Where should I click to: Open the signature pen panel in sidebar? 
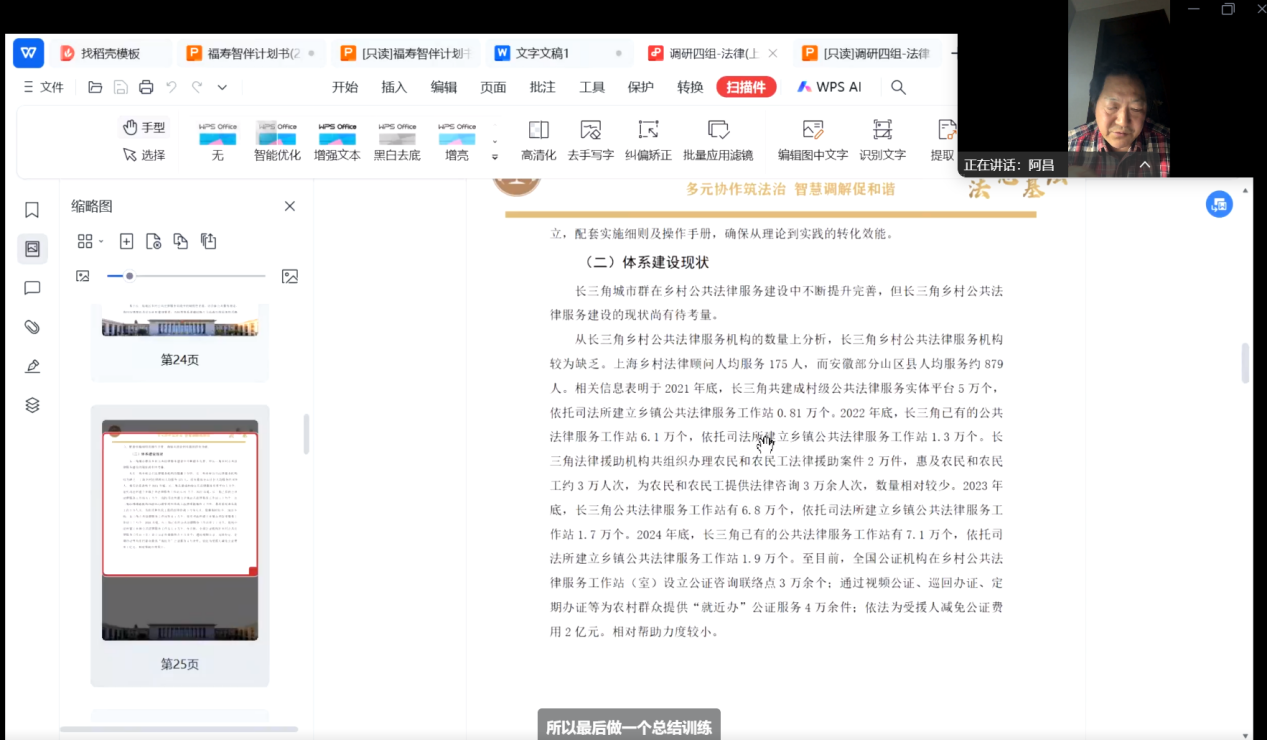[32, 366]
